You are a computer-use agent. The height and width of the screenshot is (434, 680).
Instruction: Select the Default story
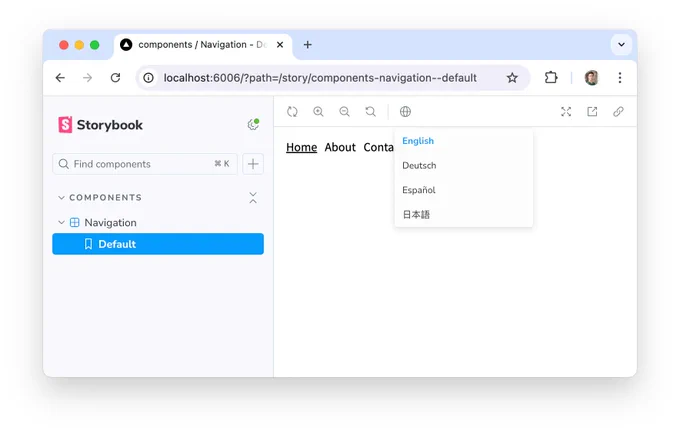pos(158,244)
